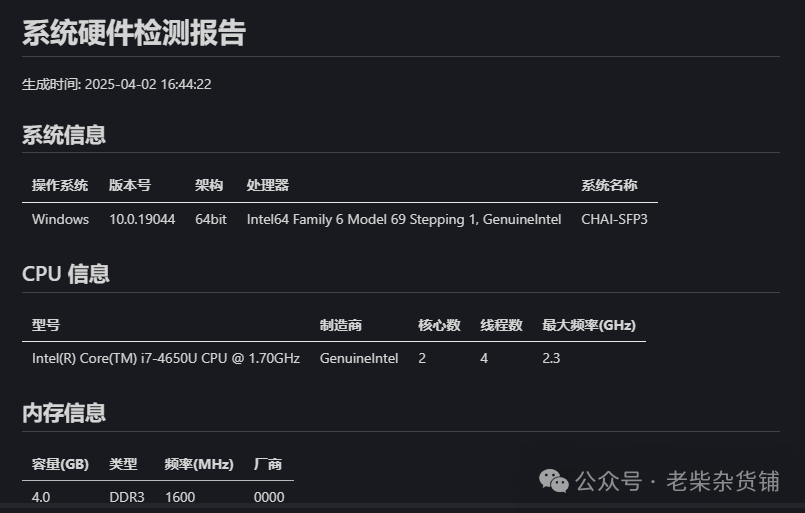Click the 系统信息 section heading
Image resolution: width=805 pixels, height=513 pixels.
coord(64,135)
